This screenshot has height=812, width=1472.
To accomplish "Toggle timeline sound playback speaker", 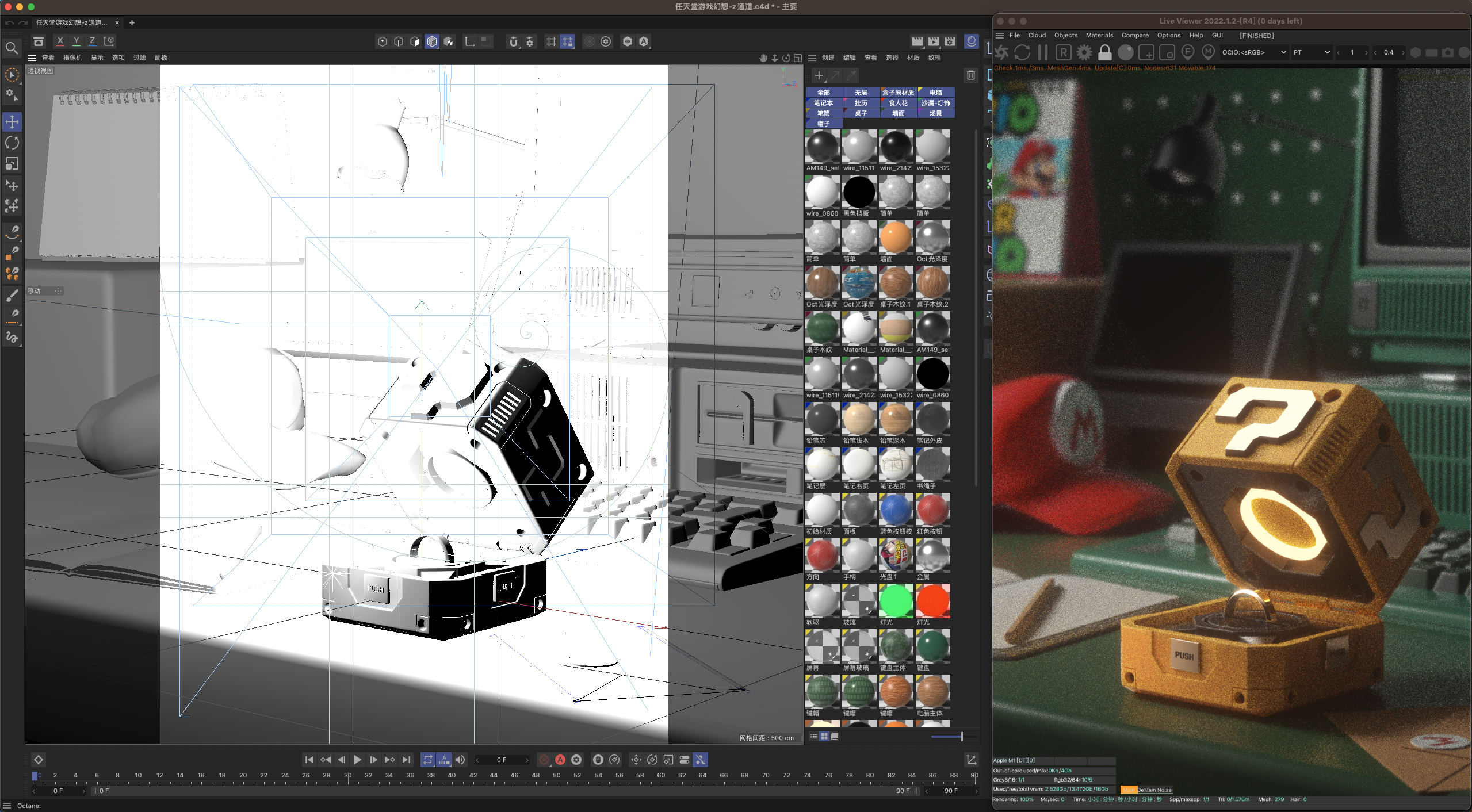I will [460, 760].
